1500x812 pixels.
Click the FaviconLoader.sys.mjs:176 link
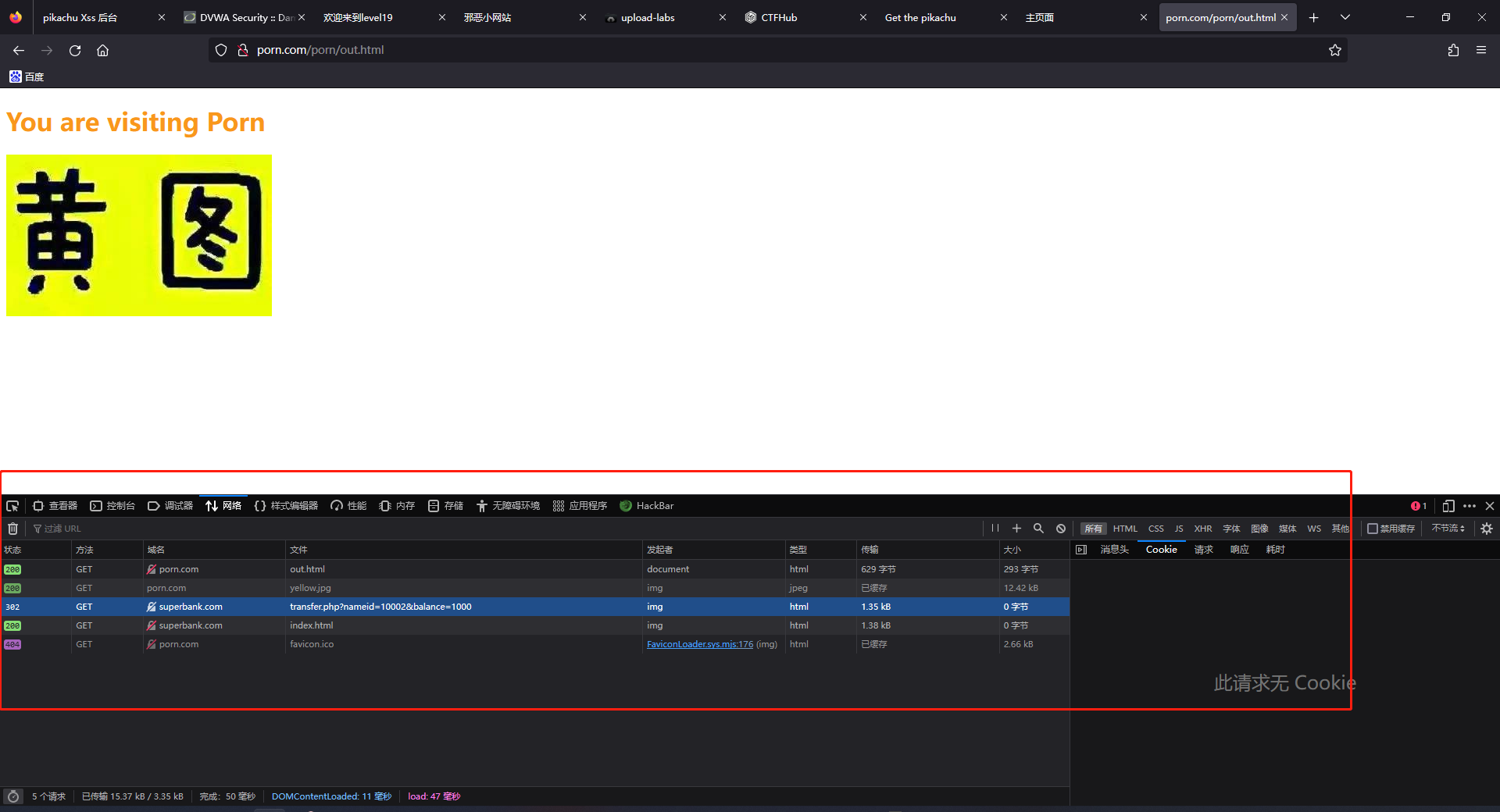click(x=700, y=644)
